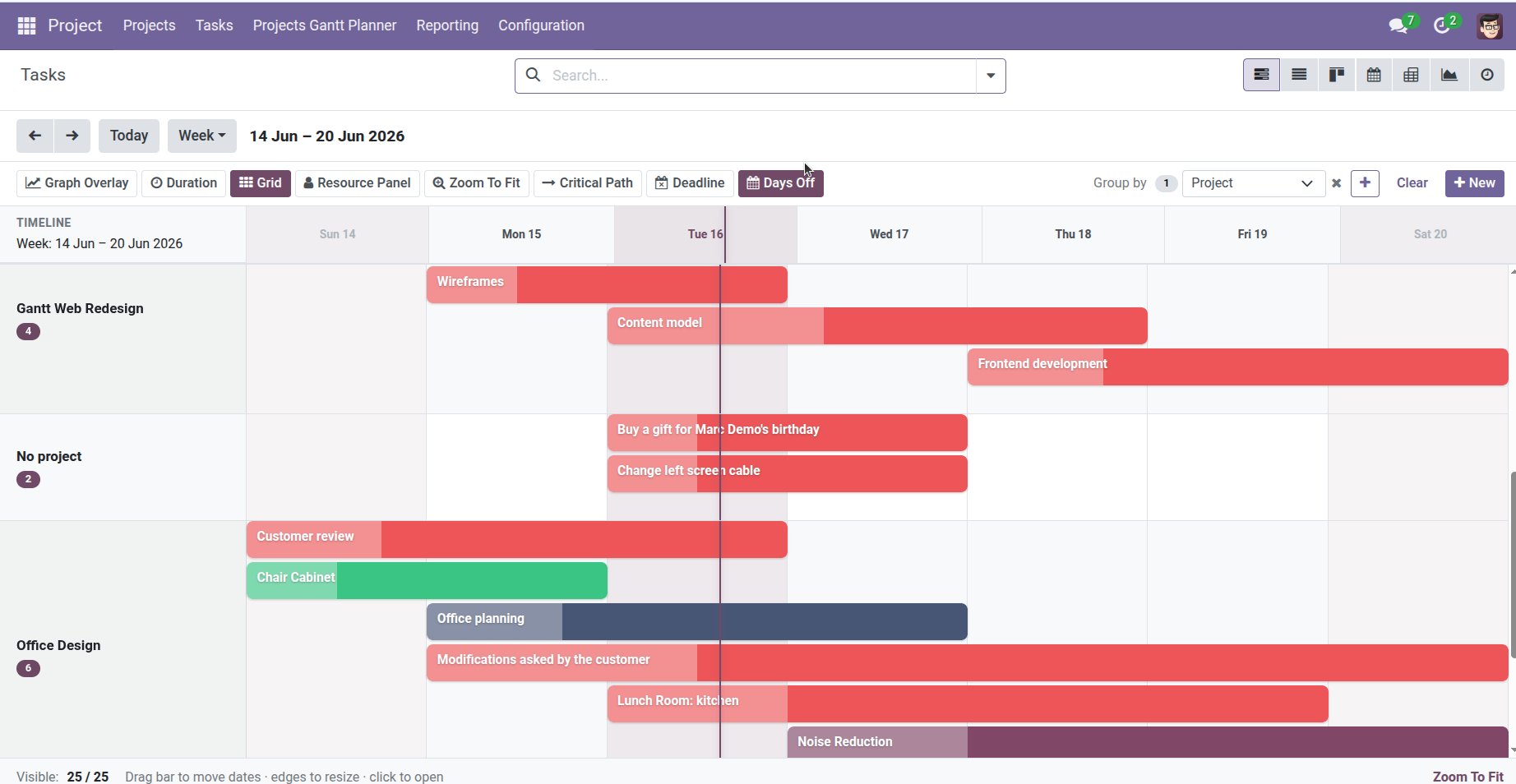Viewport: 1516px width, 784px height.
Task: Switch to activity view icon
Action: click(x=1487, y=75)
